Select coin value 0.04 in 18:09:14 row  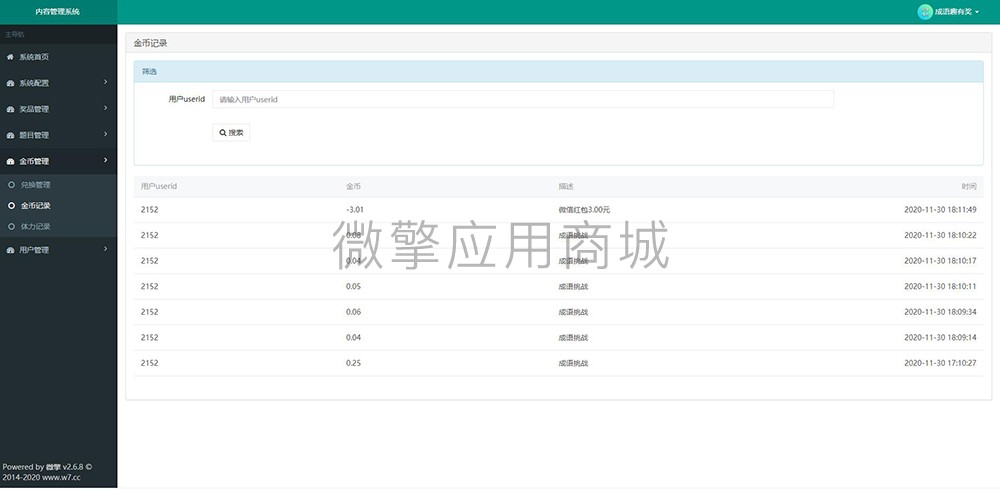coord(353,337)
